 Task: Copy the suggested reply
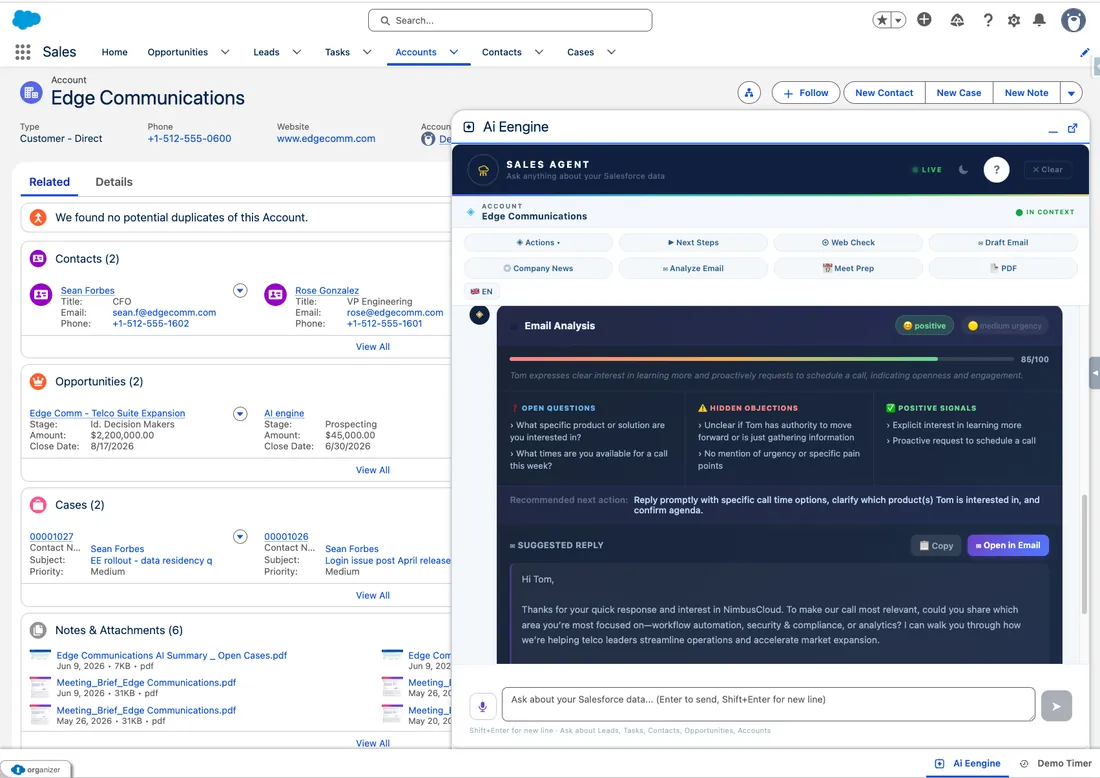pos(936,545)
